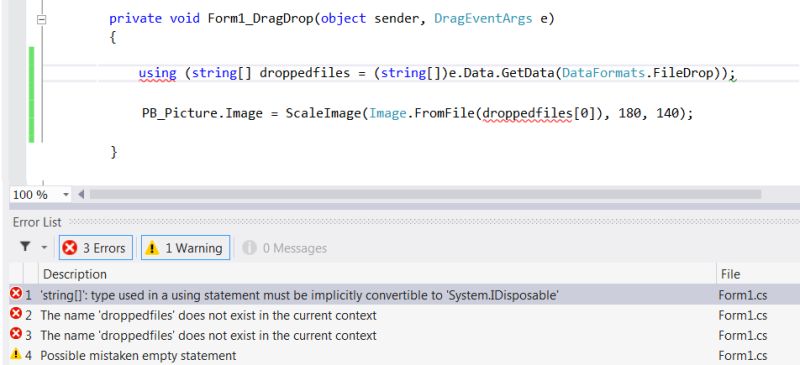800x365 pixels.
Task: Open the Error List filter icon
Action: 25,247
